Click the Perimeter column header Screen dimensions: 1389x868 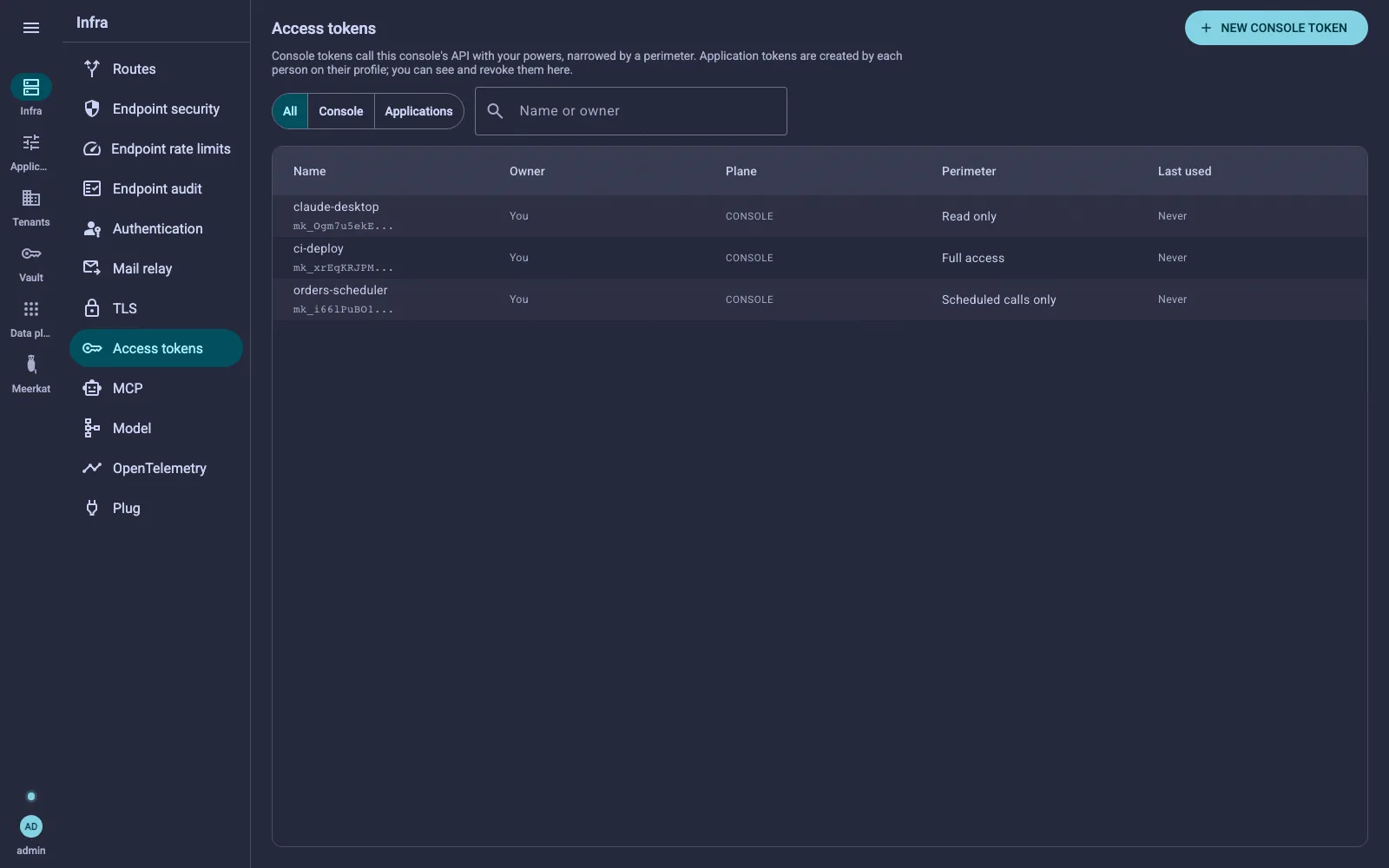click(x=969, y=171)
